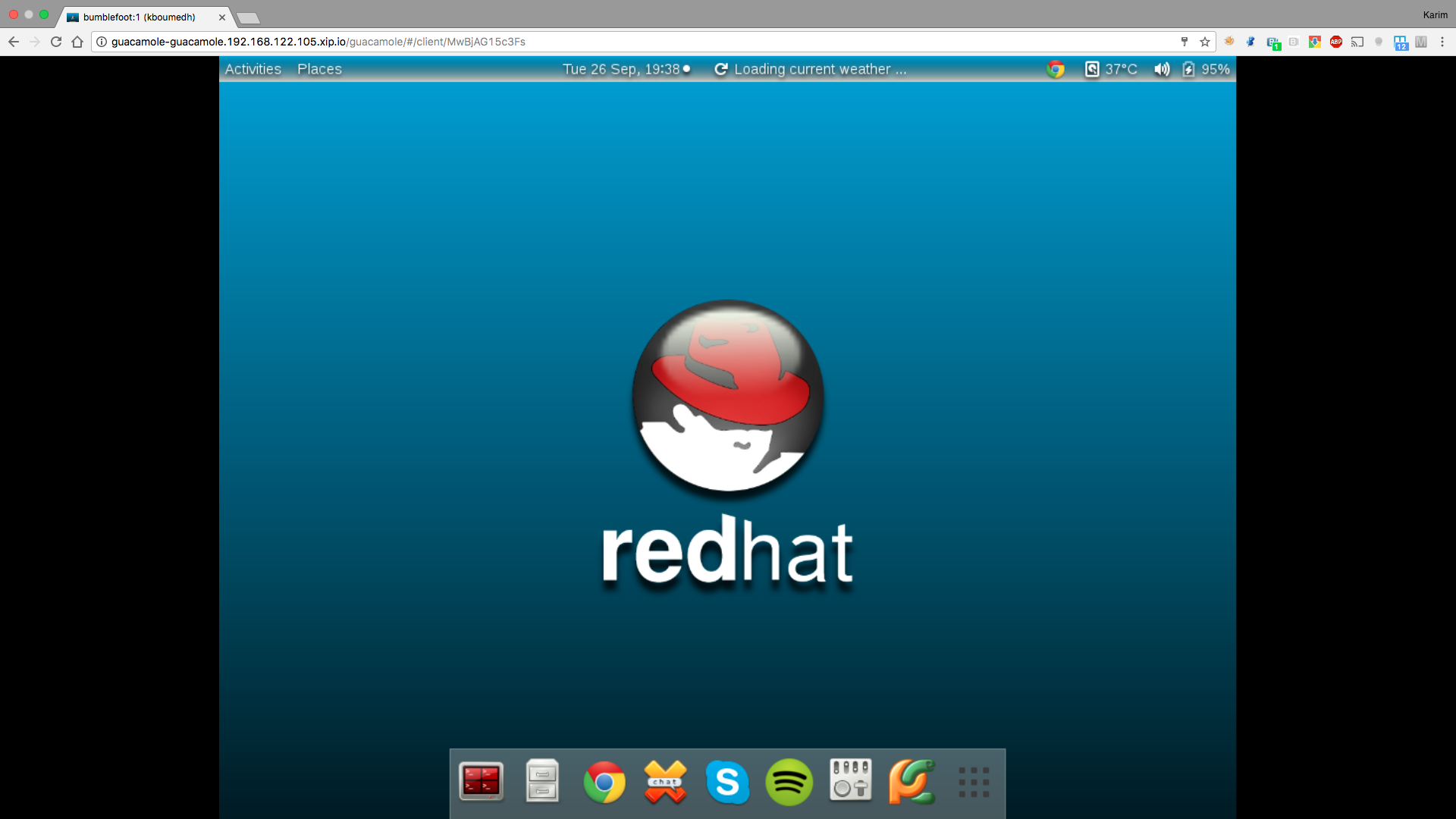Open the battery 95% status menu
This screenshot has width=1456, height=819.
click(1206, 69)
